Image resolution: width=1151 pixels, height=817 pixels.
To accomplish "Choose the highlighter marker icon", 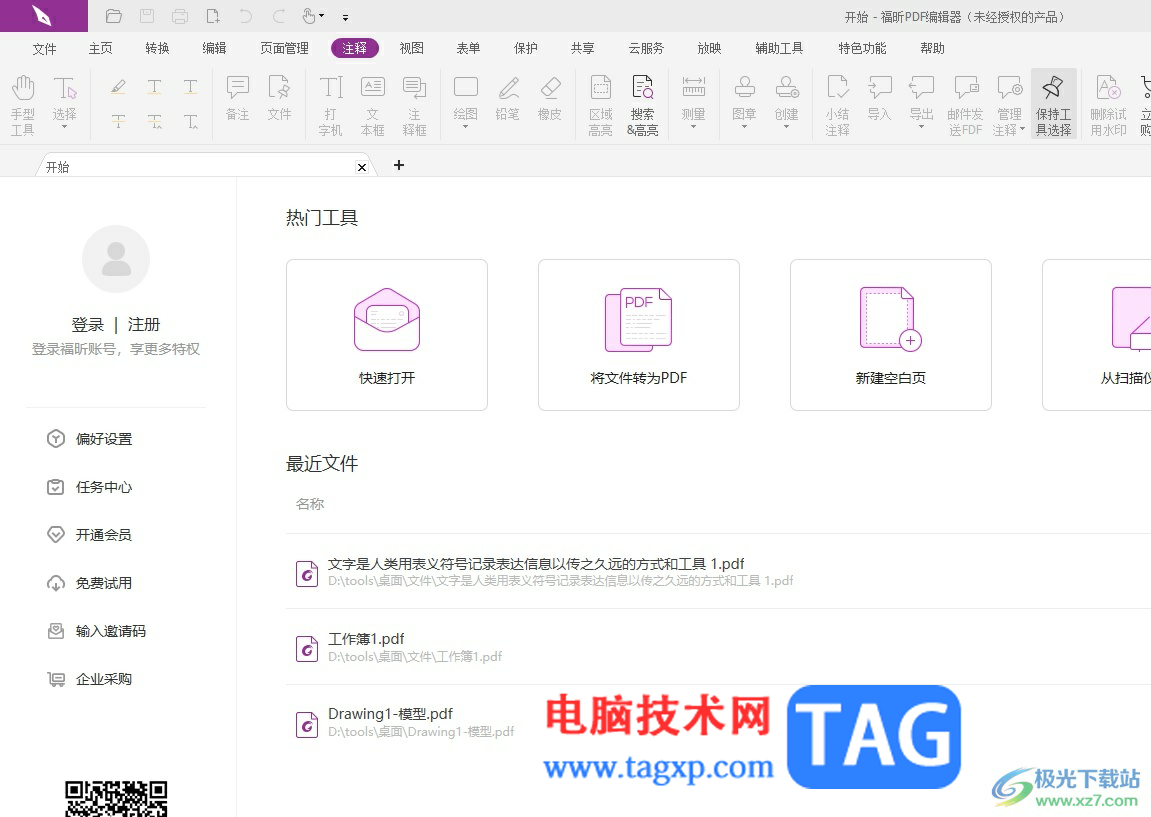I will pyautogui.click(x=118, y=87).
